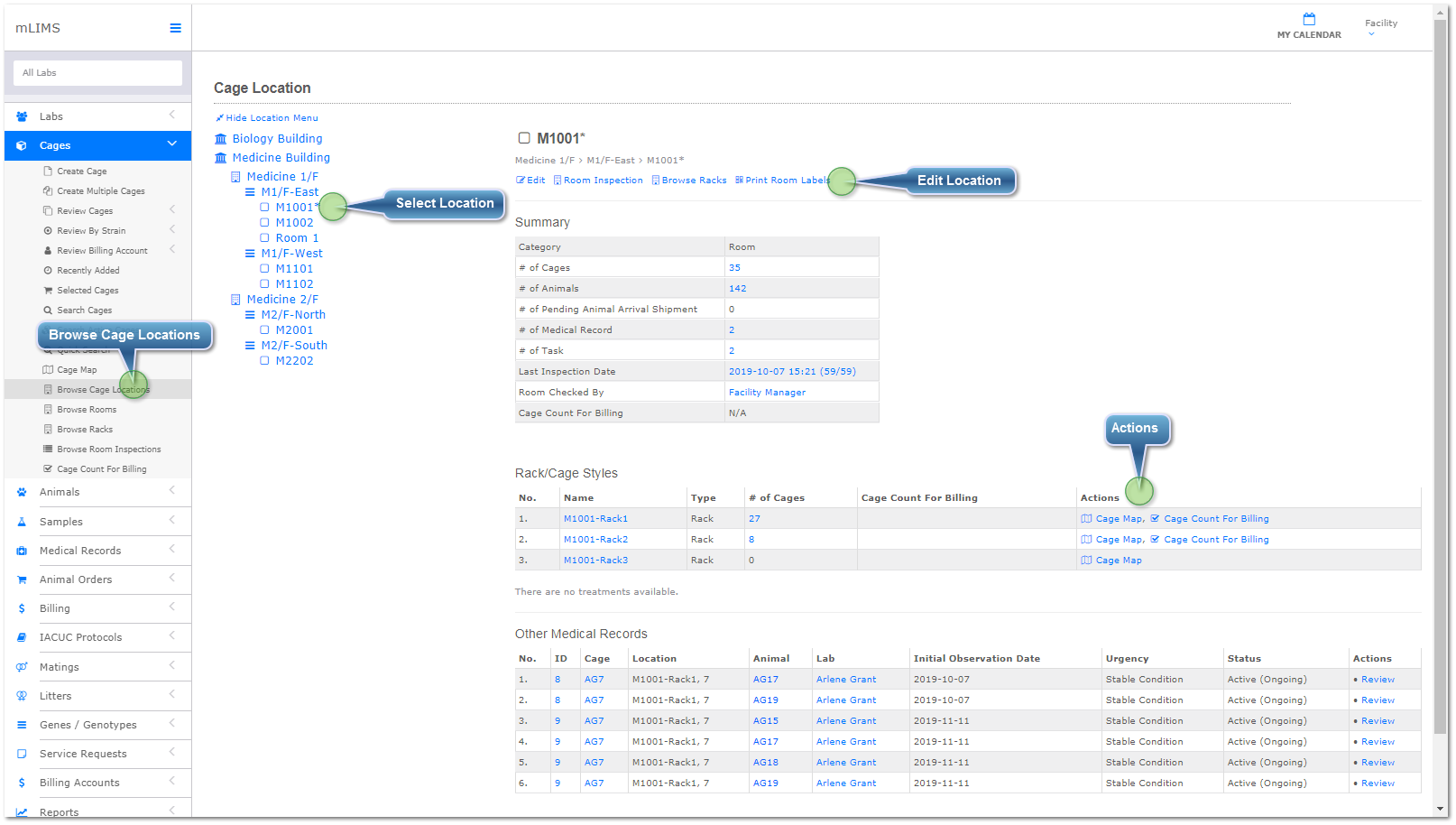Click the Litters icon
This screenshot has width=1456, height=825.
click(22, 696)
